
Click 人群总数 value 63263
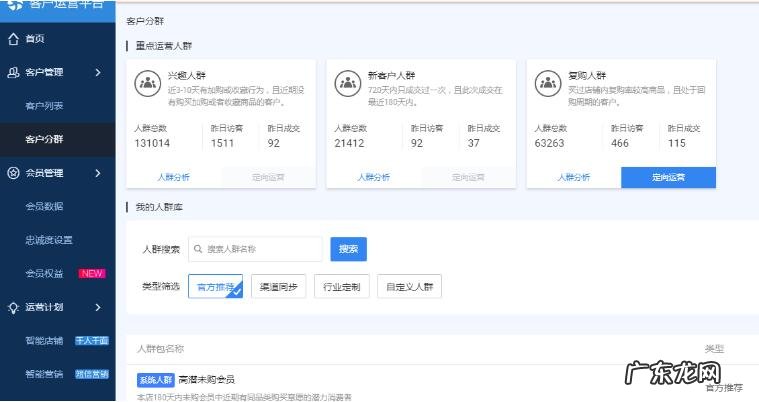549,143
